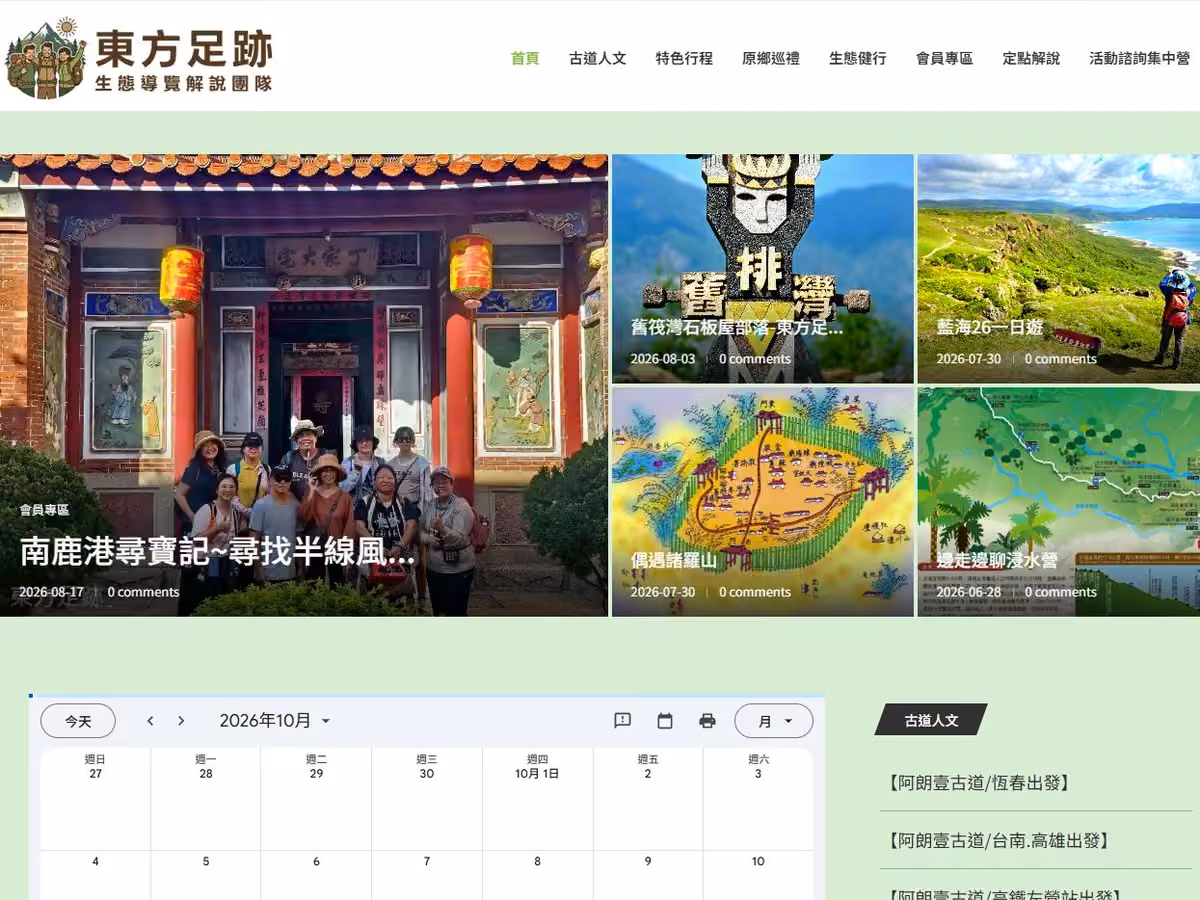Open the 2026年10月 month picker dropdown
Image resolution: width=1200 pixels, height=900 pixels.
coord(275,721)
